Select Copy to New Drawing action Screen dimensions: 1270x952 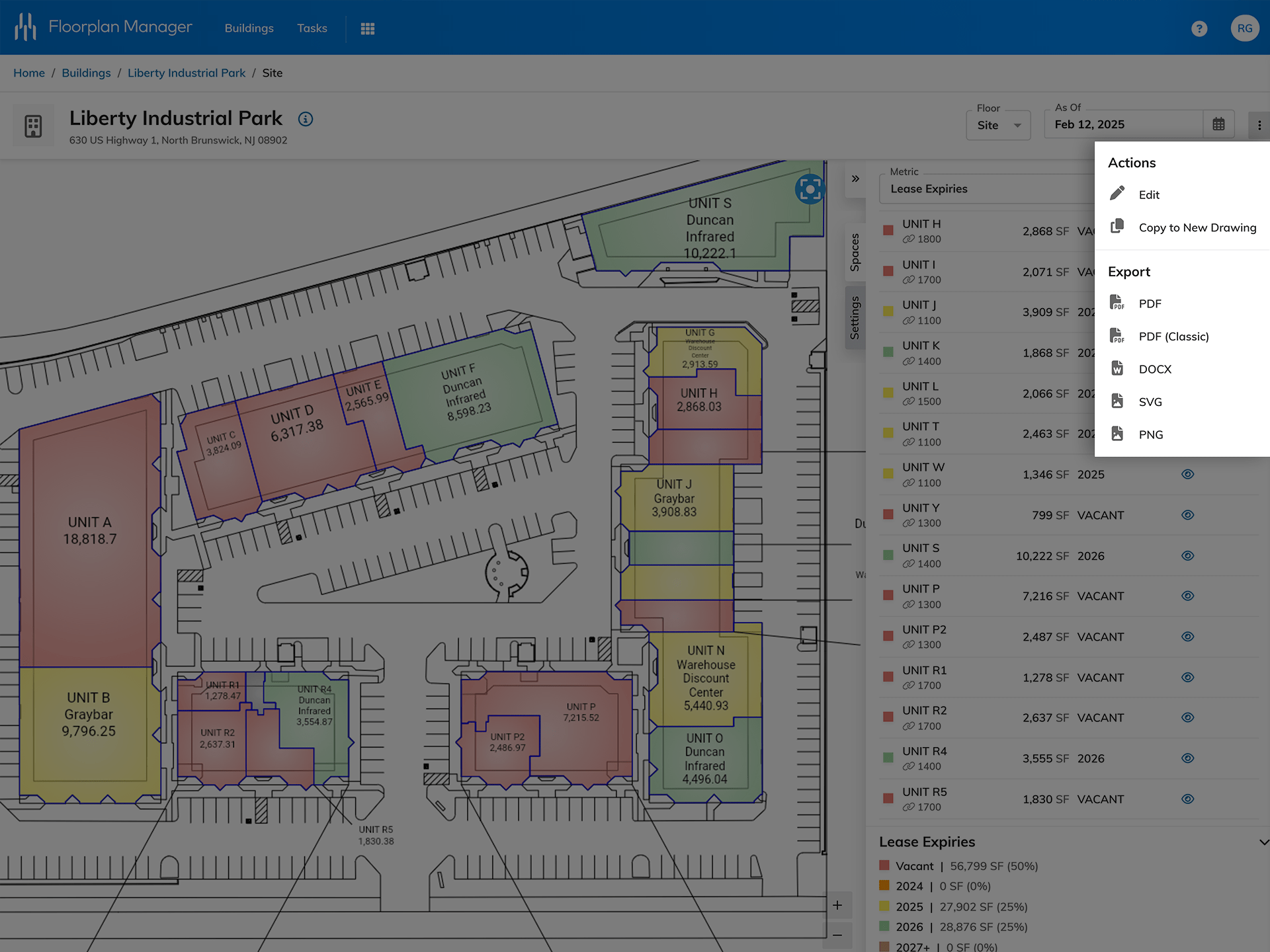[1197, 227]
